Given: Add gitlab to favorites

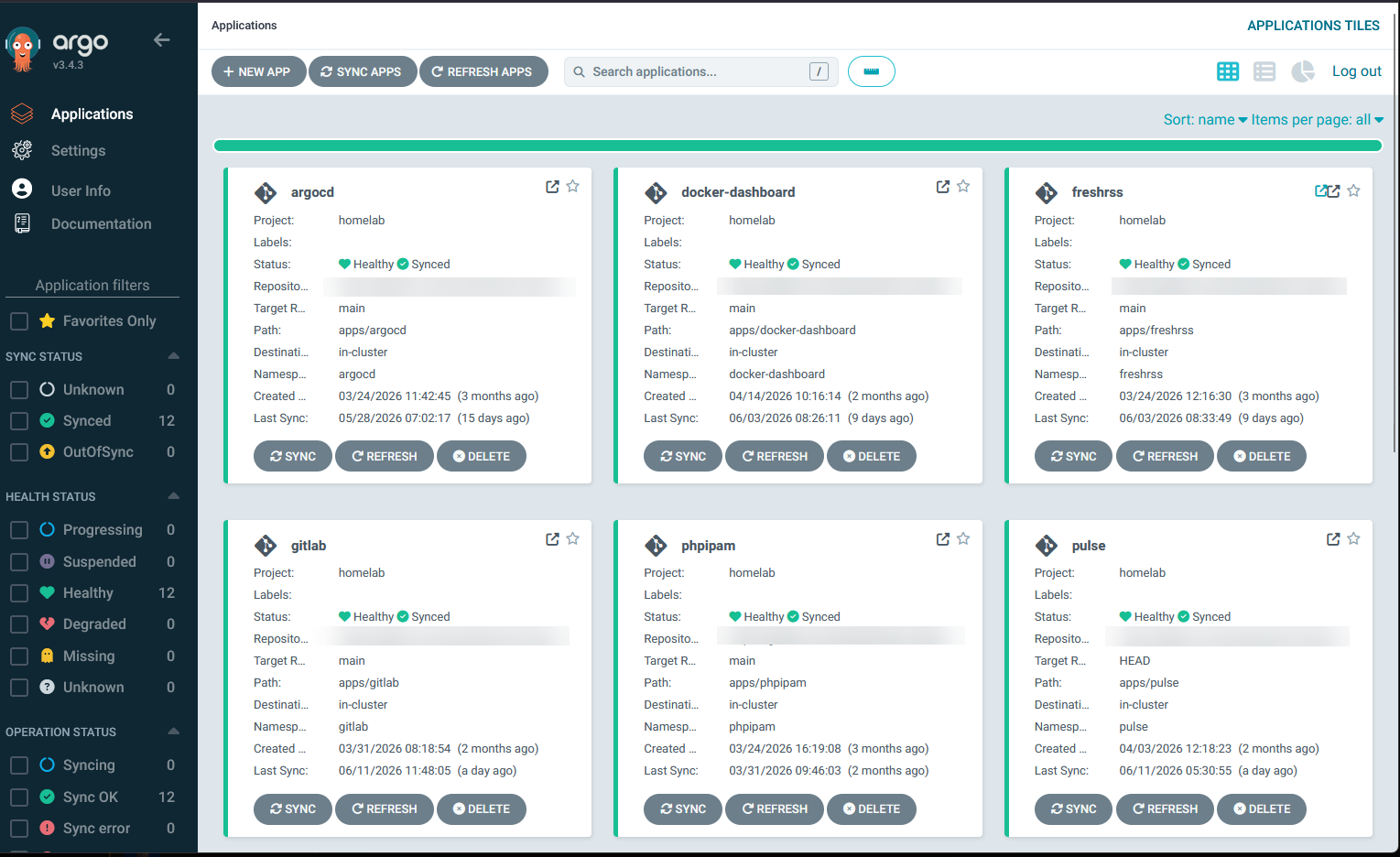Looking at the screenshot, I should [x=573, y=538].
